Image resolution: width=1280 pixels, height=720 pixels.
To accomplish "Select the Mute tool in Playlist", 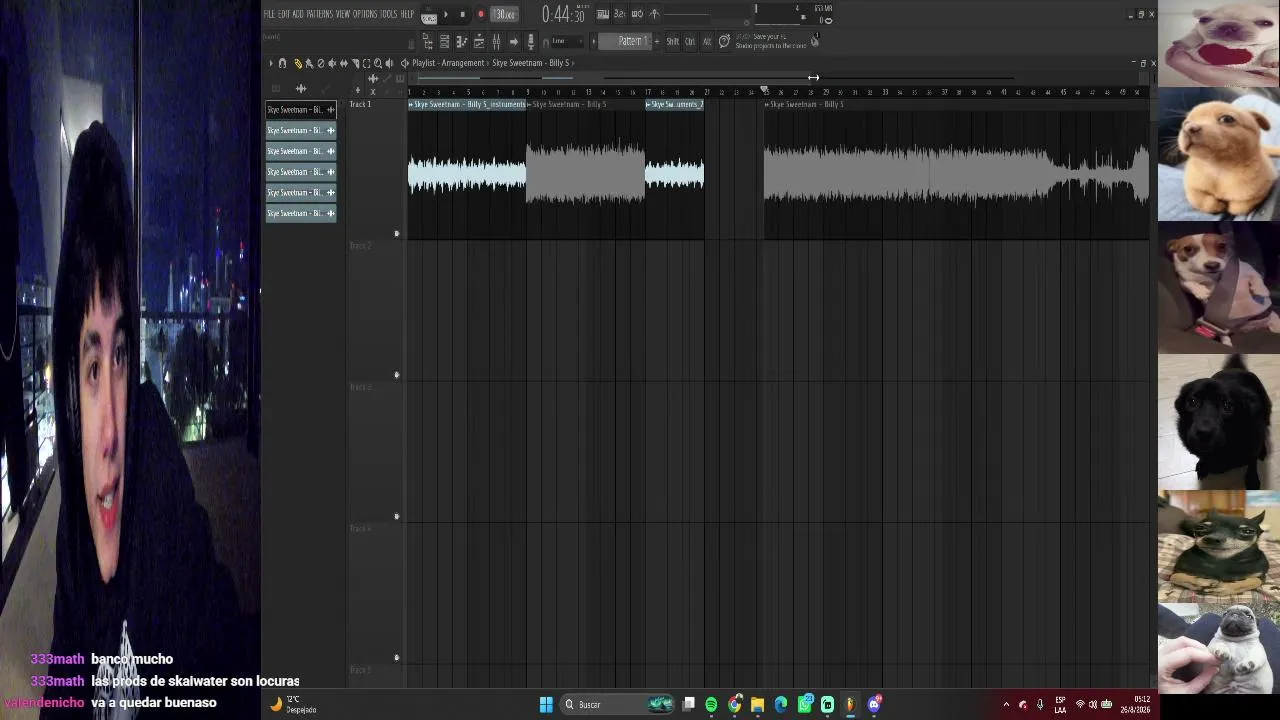I will [332, 63].
